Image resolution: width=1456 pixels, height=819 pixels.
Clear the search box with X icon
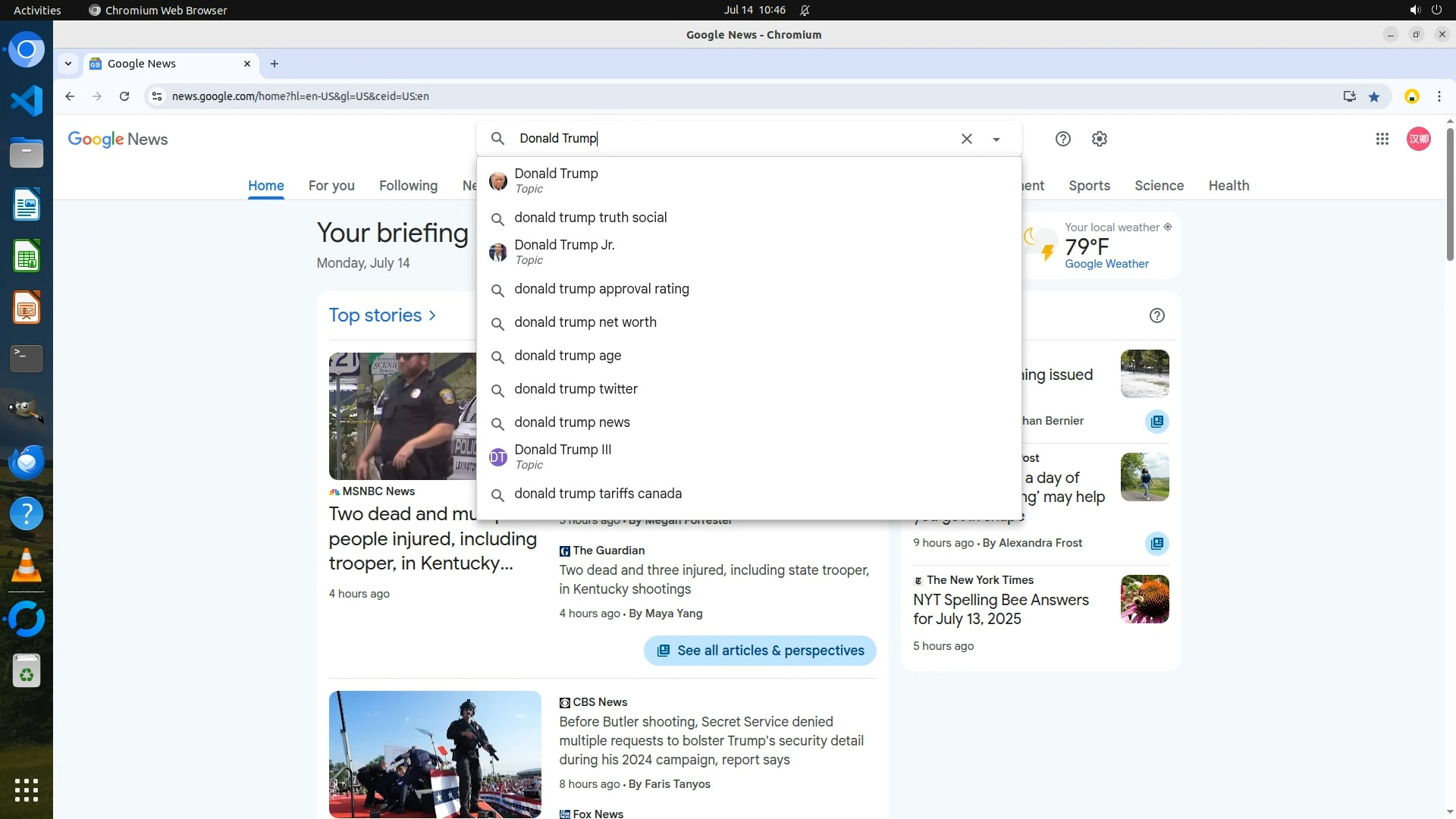pyautogui.click(x=966, y=139)
